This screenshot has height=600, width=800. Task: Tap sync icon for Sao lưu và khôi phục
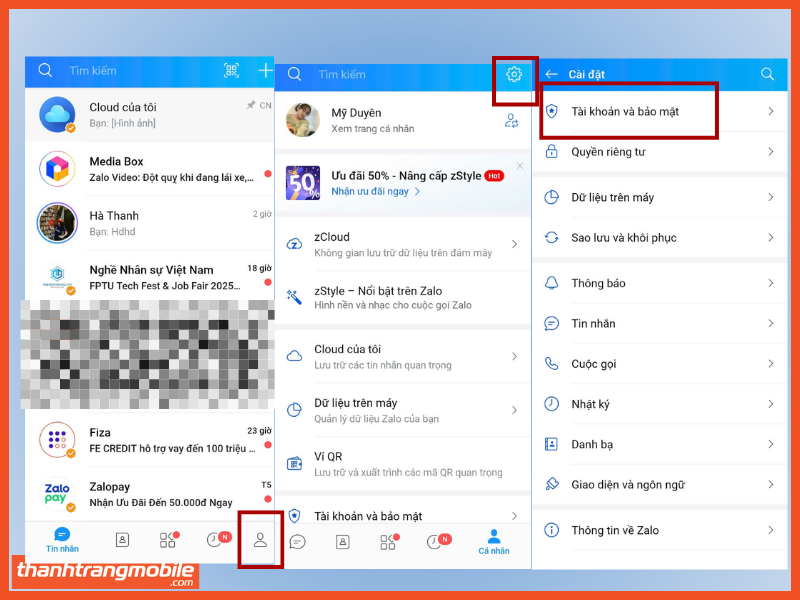[552, 237]
